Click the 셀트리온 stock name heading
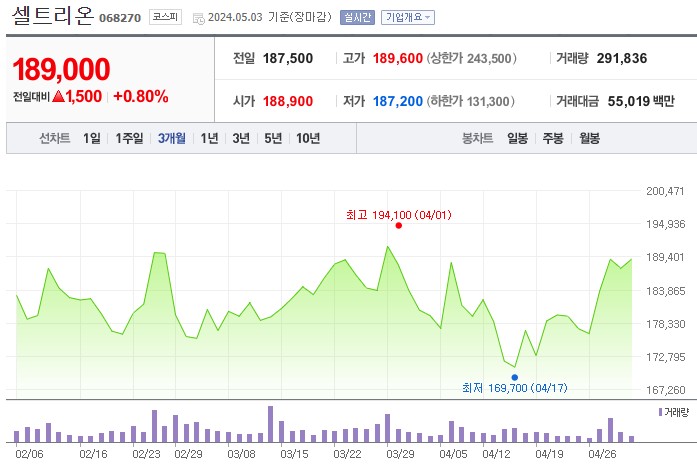This screenshot has height=467, width=697. 53,16
